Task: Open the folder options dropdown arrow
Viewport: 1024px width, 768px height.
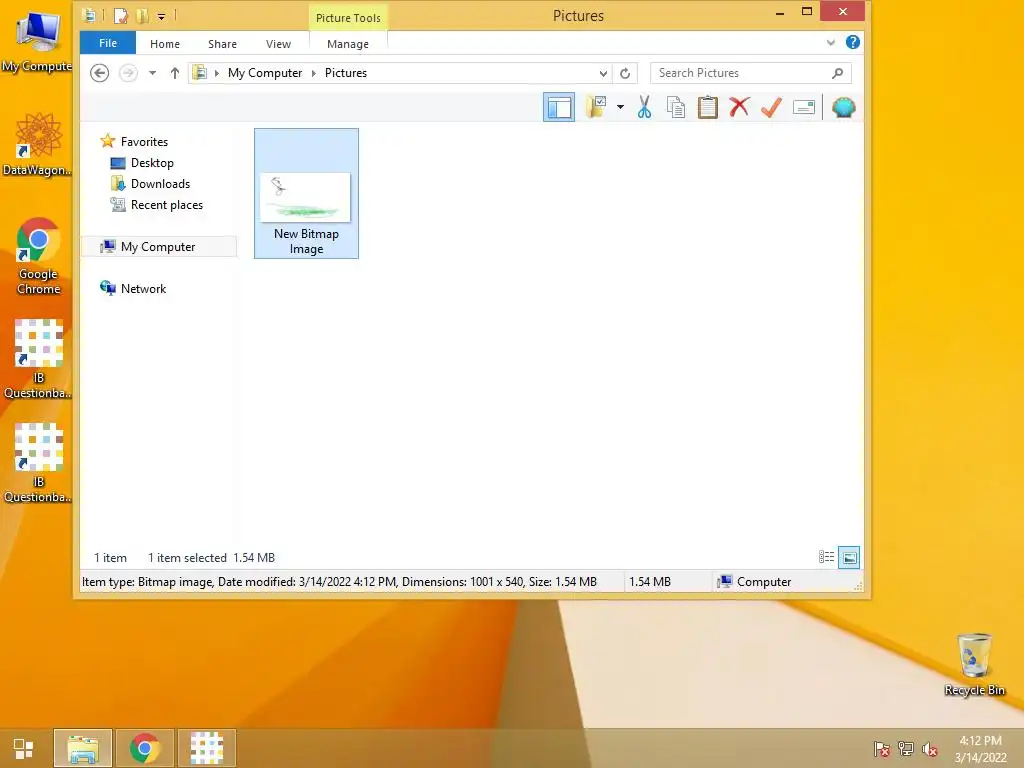Action: coord(620,107)
